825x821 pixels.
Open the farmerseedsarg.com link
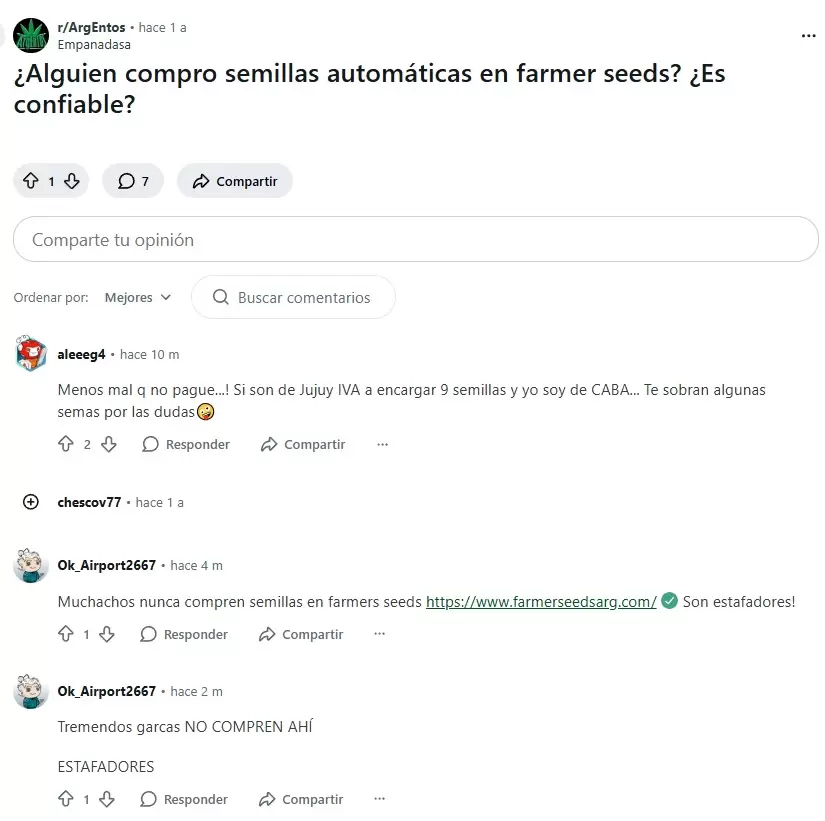click(x=542, y=602)
